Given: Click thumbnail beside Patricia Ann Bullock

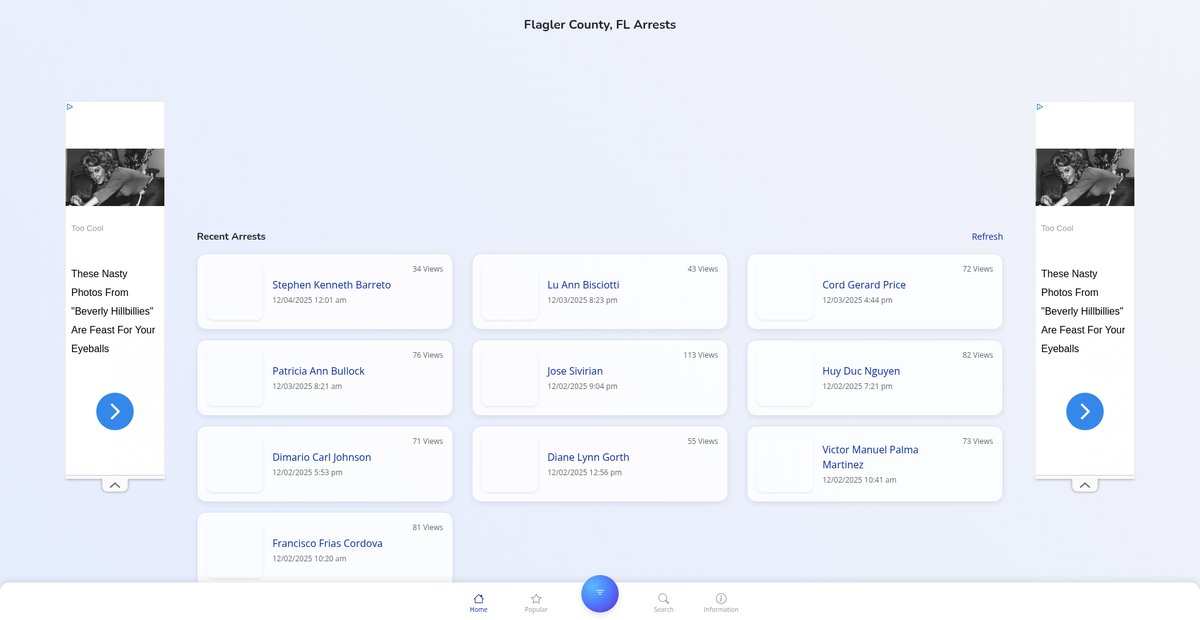Looking at the screenshot, I should click(235, 378).
